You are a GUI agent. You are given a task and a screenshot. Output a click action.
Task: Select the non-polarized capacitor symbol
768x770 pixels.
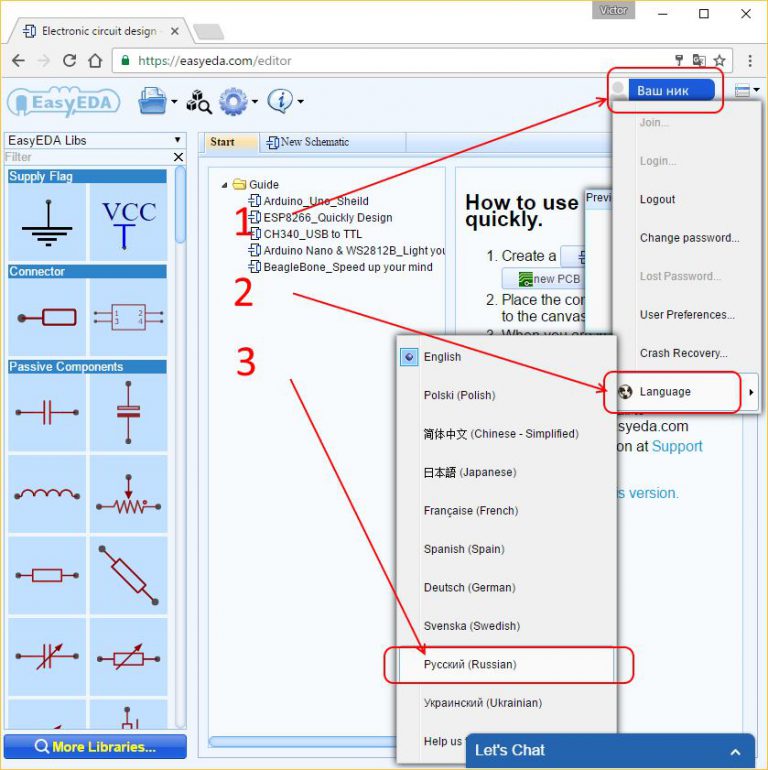(x=47, y=412)
